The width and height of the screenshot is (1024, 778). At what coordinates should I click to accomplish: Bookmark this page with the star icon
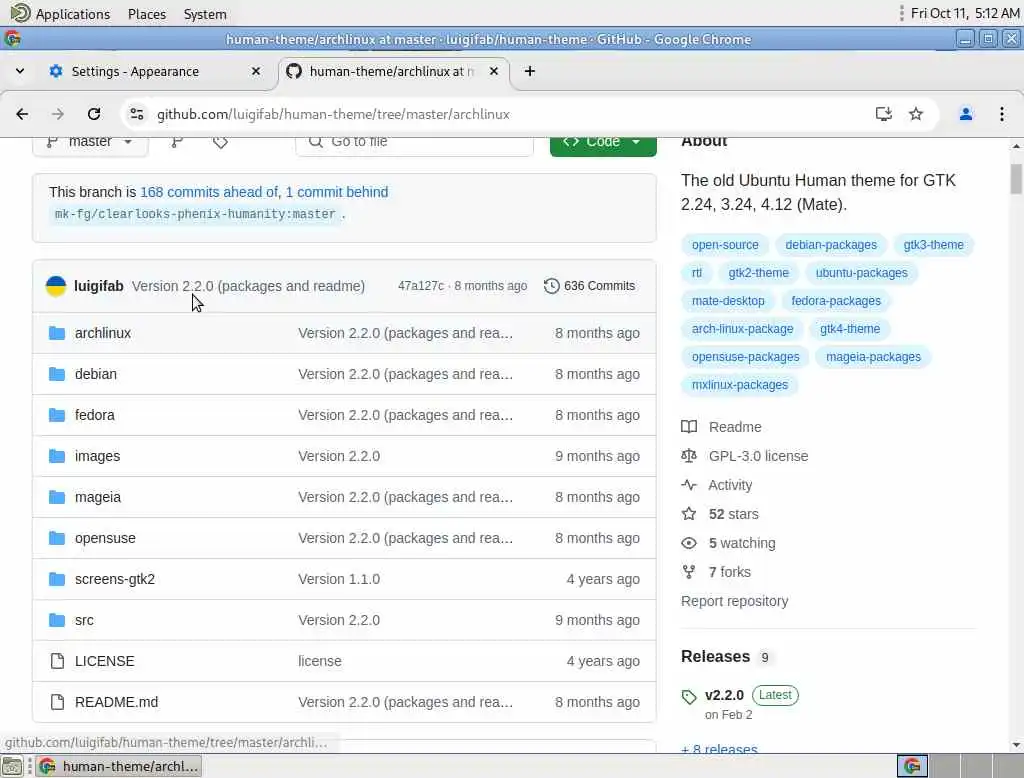[916, 114]
